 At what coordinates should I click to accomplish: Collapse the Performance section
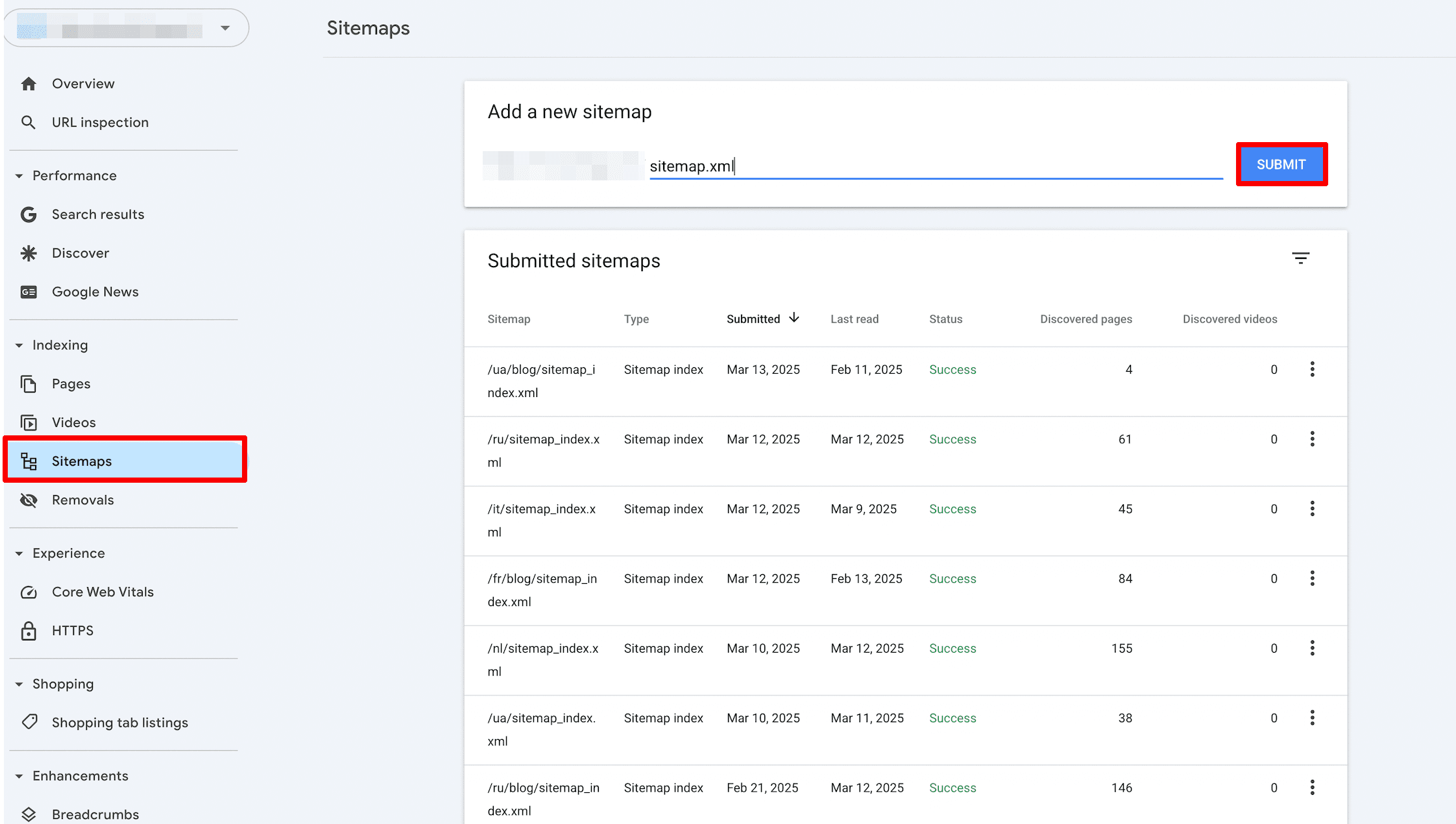click(x=19, y=175)
